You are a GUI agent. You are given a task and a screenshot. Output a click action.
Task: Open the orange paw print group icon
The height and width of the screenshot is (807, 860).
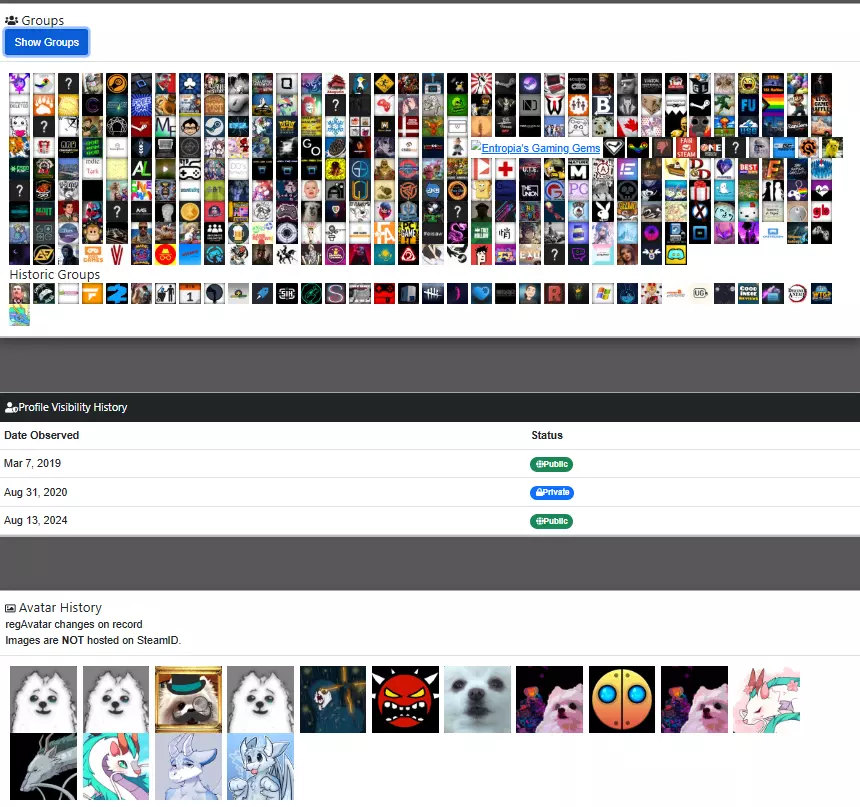tap(44, 105)
